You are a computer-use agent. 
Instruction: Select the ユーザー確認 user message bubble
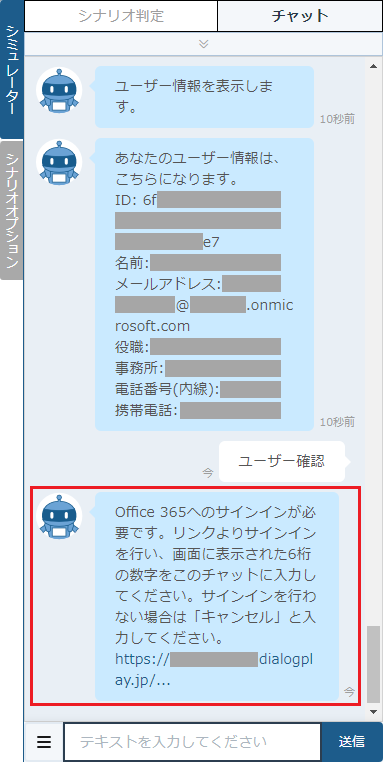coord(281,461)
